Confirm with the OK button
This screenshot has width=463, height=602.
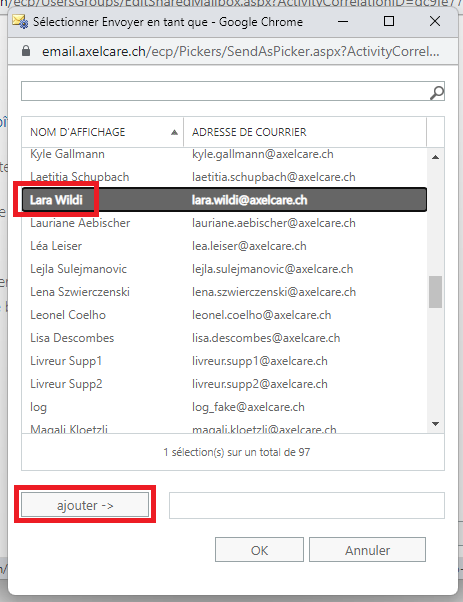tap(259, 550)
